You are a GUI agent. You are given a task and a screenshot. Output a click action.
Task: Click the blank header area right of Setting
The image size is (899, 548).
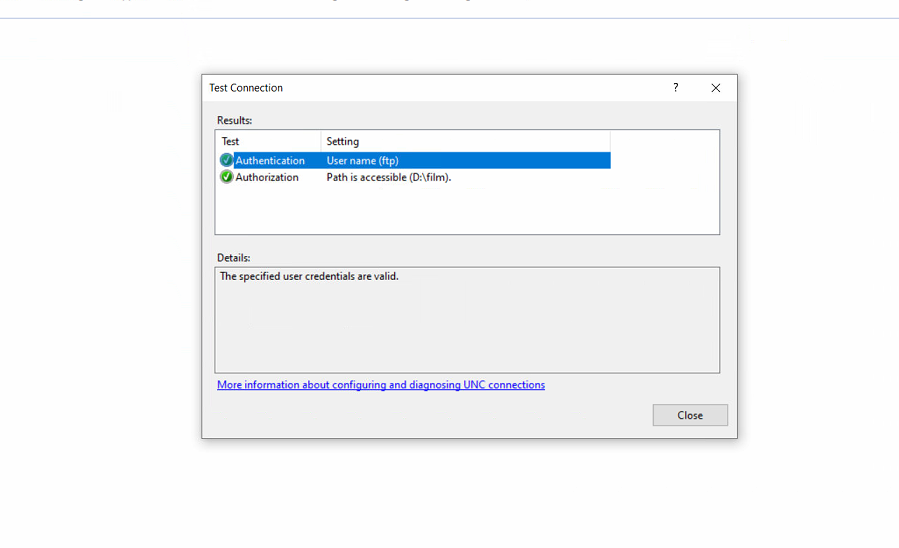pos(664,141)
